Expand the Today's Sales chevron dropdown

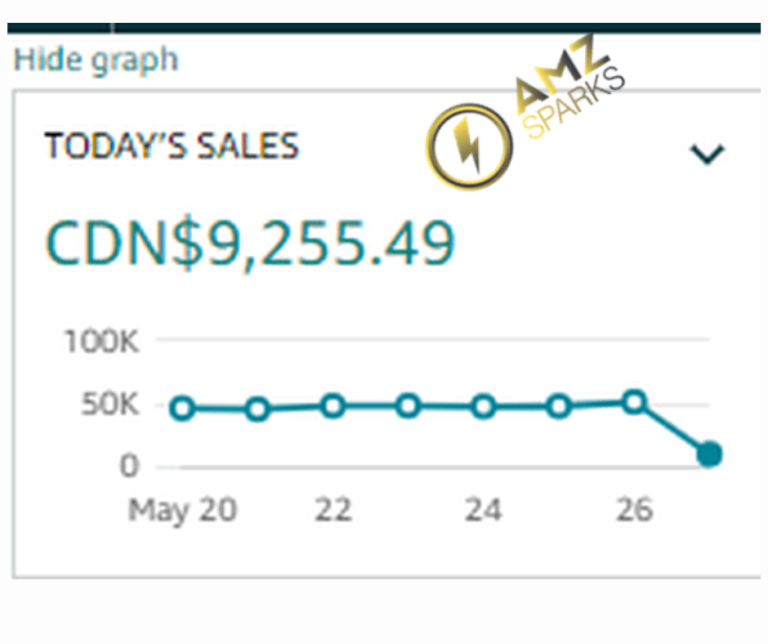pyautogui.click(x=707, y=154)
